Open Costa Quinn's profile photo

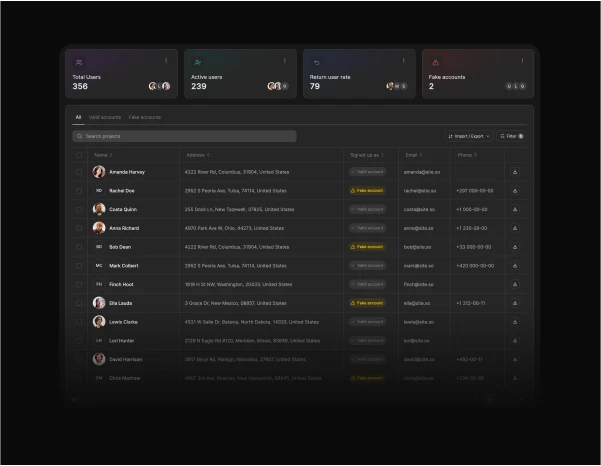click(99, 209)
